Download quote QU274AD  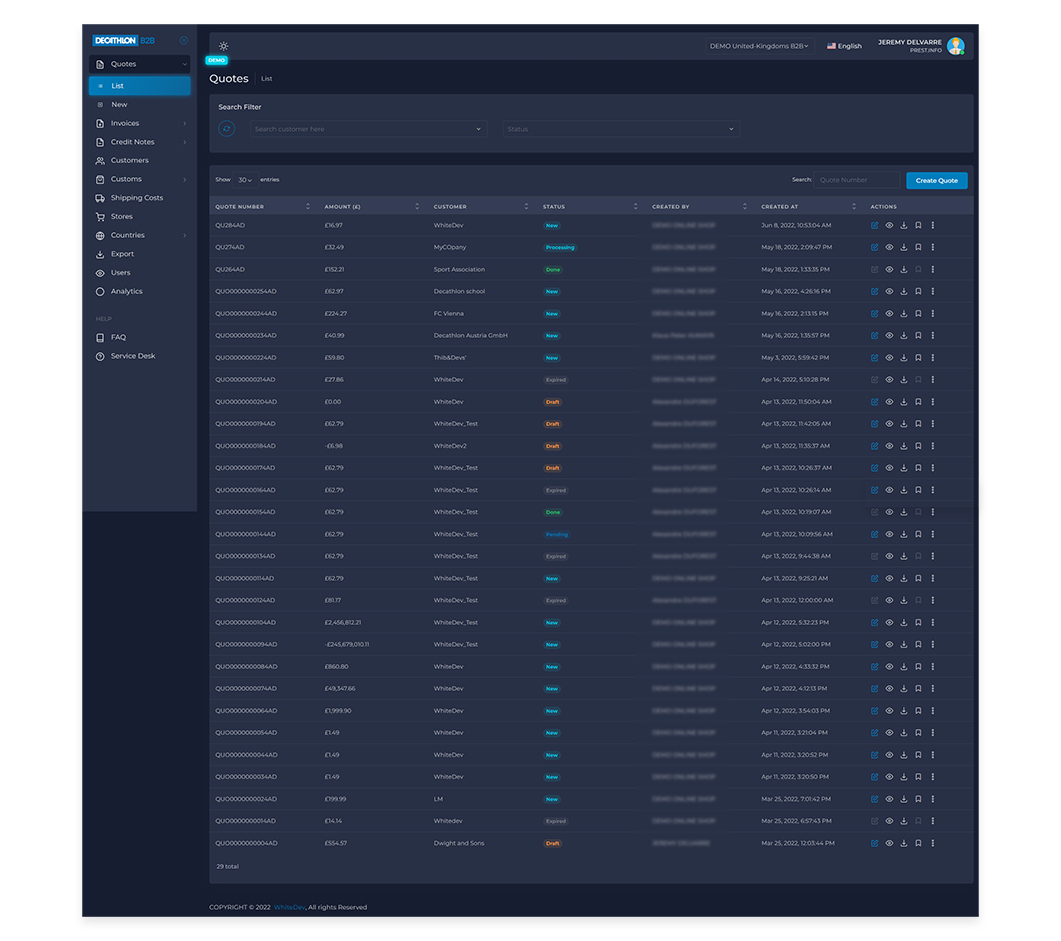coord(904,247)
